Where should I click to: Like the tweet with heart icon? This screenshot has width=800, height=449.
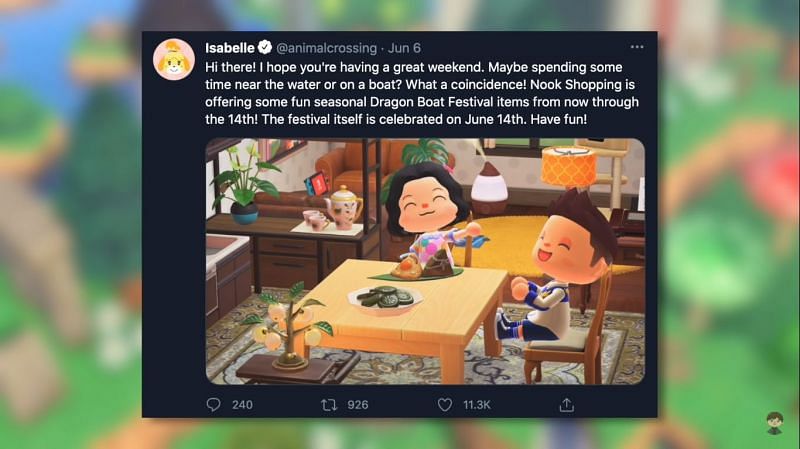pos(445,405)
